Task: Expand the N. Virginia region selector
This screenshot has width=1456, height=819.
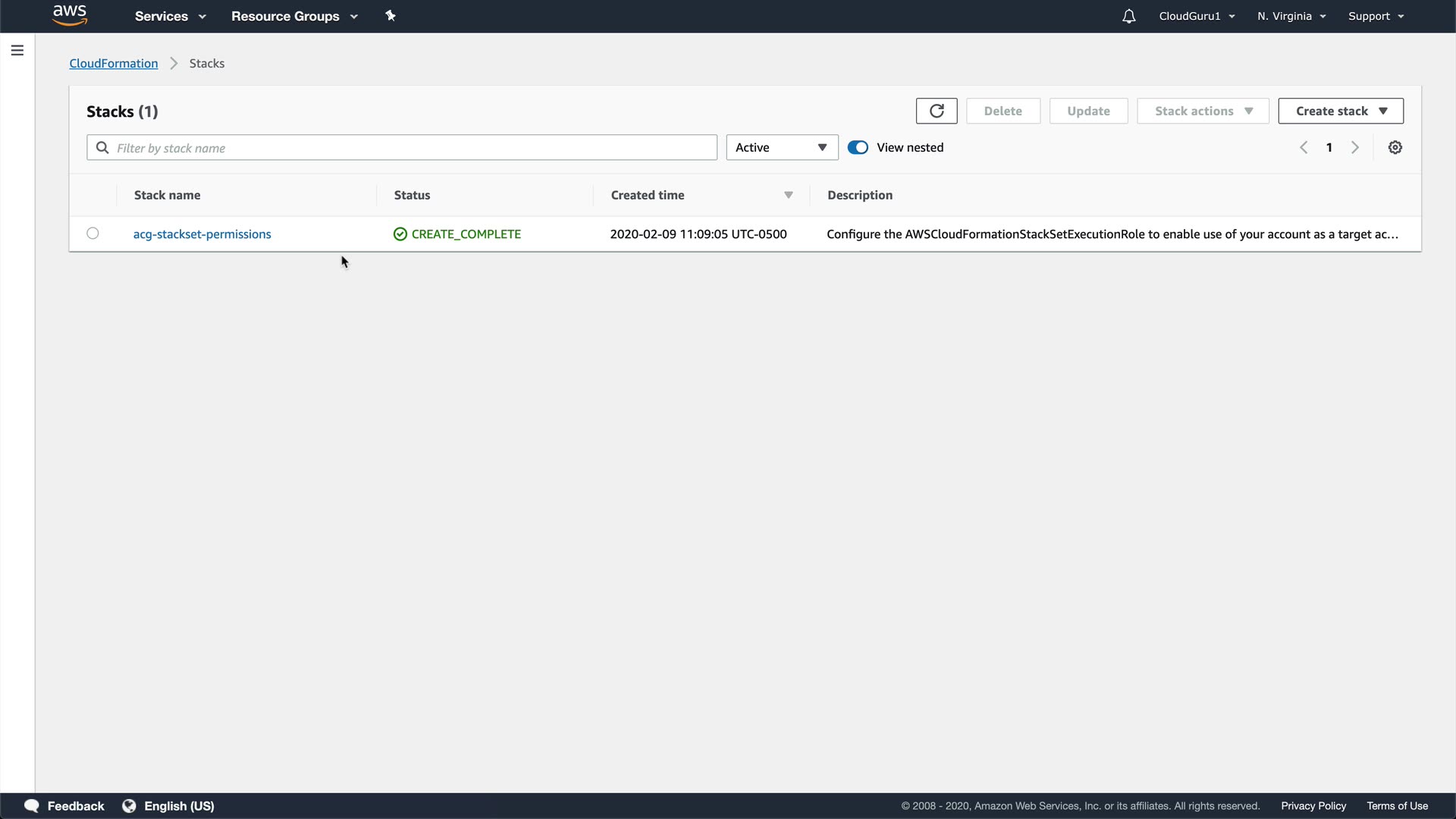Action: point(1291,17)
